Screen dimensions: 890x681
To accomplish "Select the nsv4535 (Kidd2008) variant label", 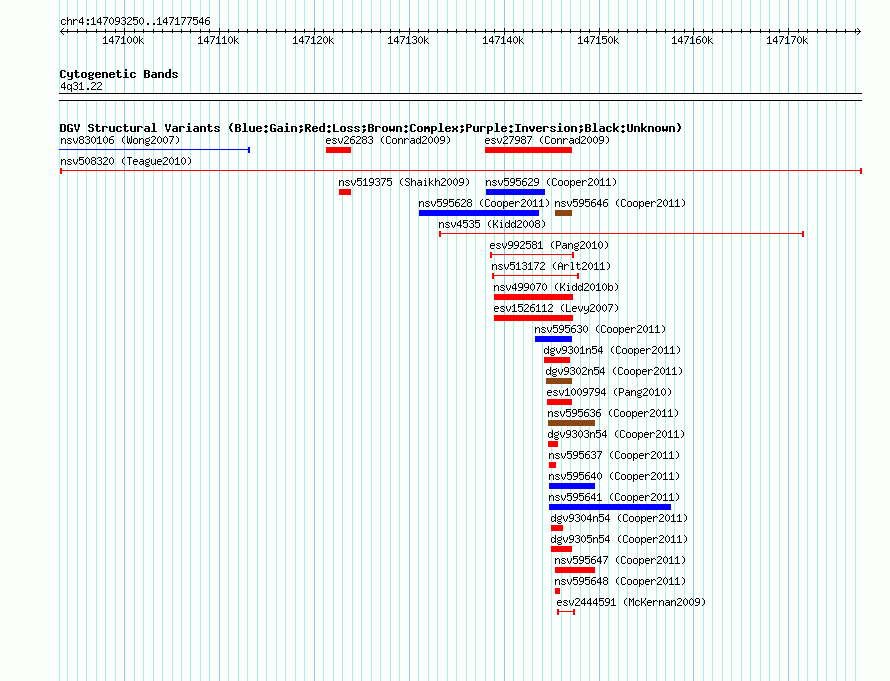I will click(x=492, y=224).
